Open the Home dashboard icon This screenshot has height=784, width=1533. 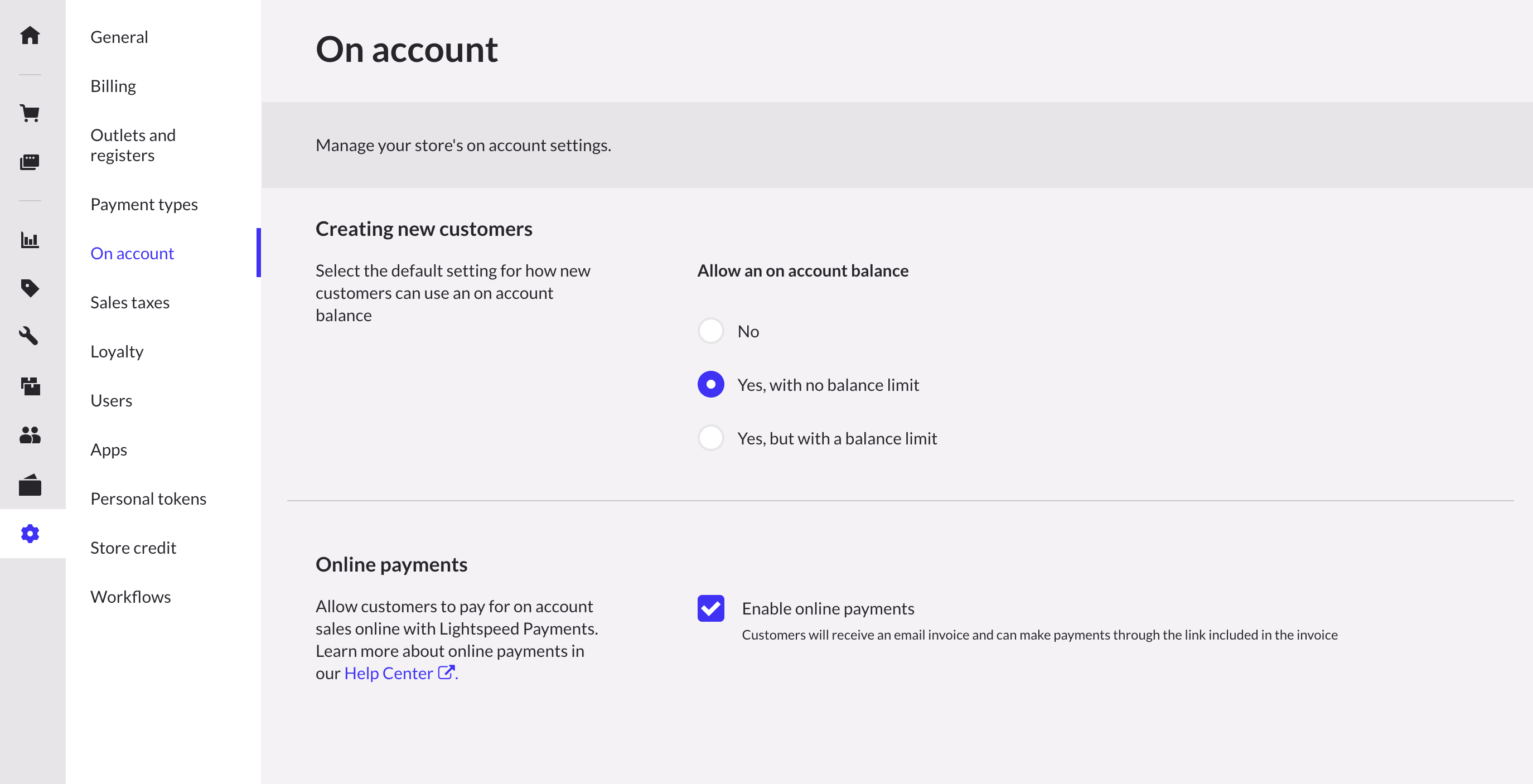(x=30, y=36)
